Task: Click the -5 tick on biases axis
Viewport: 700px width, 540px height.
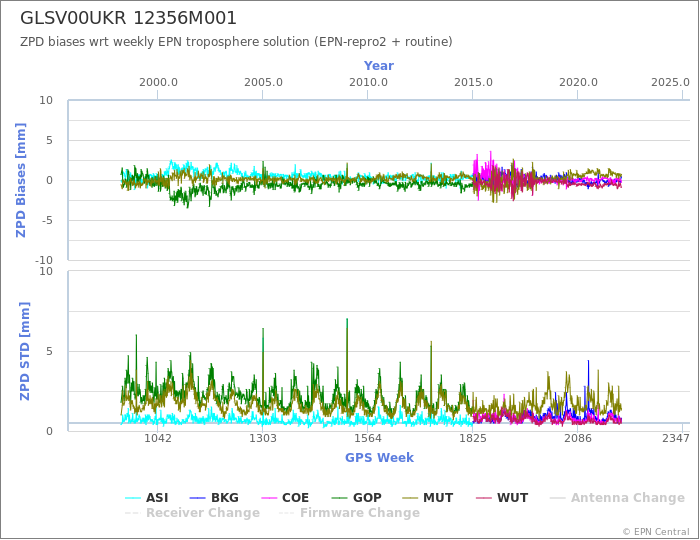Action: (x=46, y=220)
